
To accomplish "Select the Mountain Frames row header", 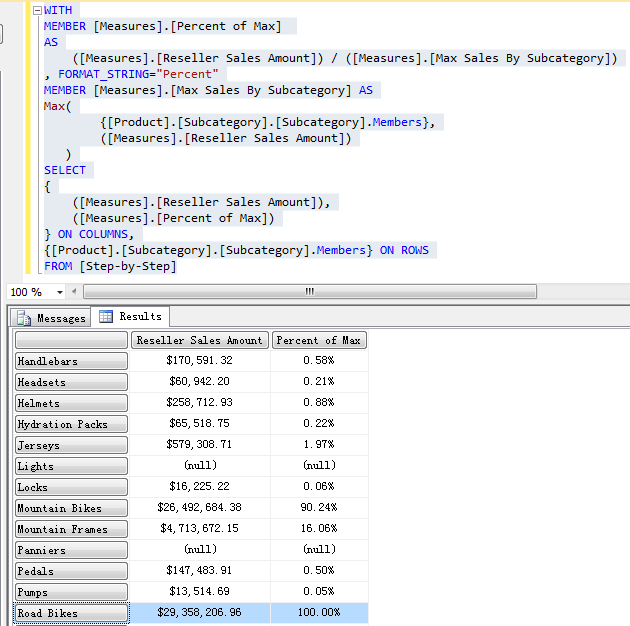I will click(72, 529).
